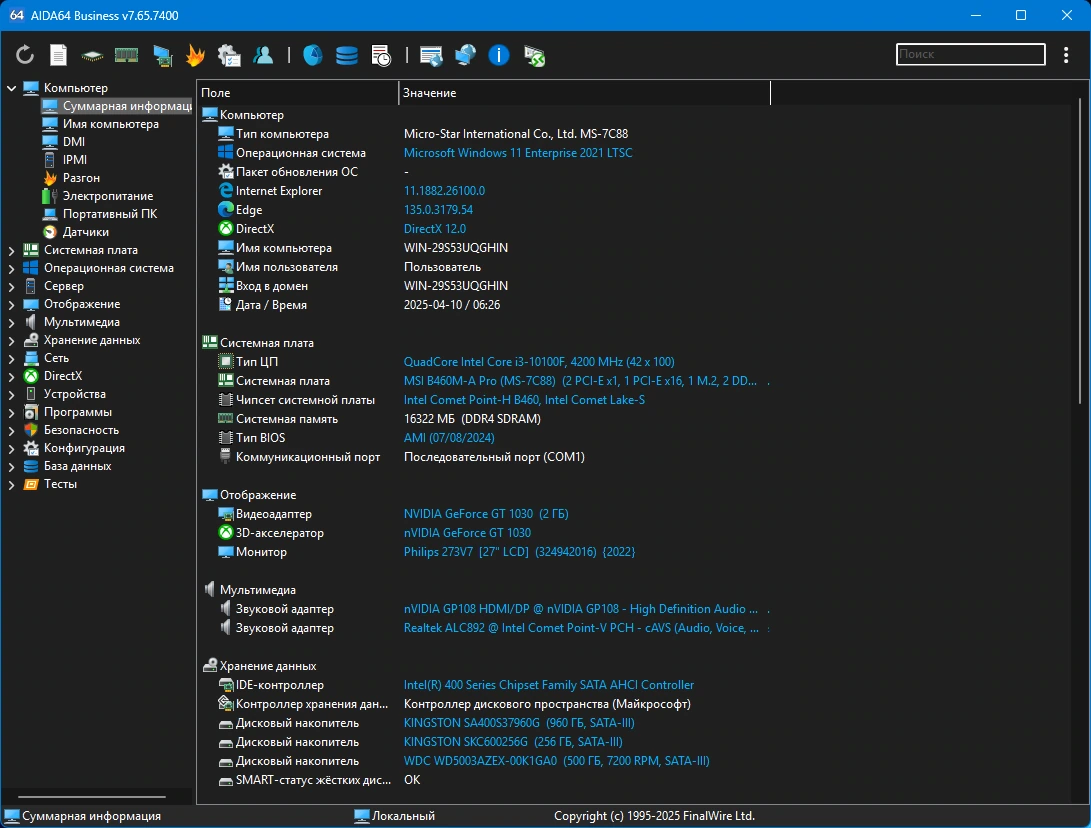The width and height of the screenshot is (1091, 828).
Task: Open the NVIDIA GeForce GT 1030 (2 ГБ) link
Action: point(486,513)
